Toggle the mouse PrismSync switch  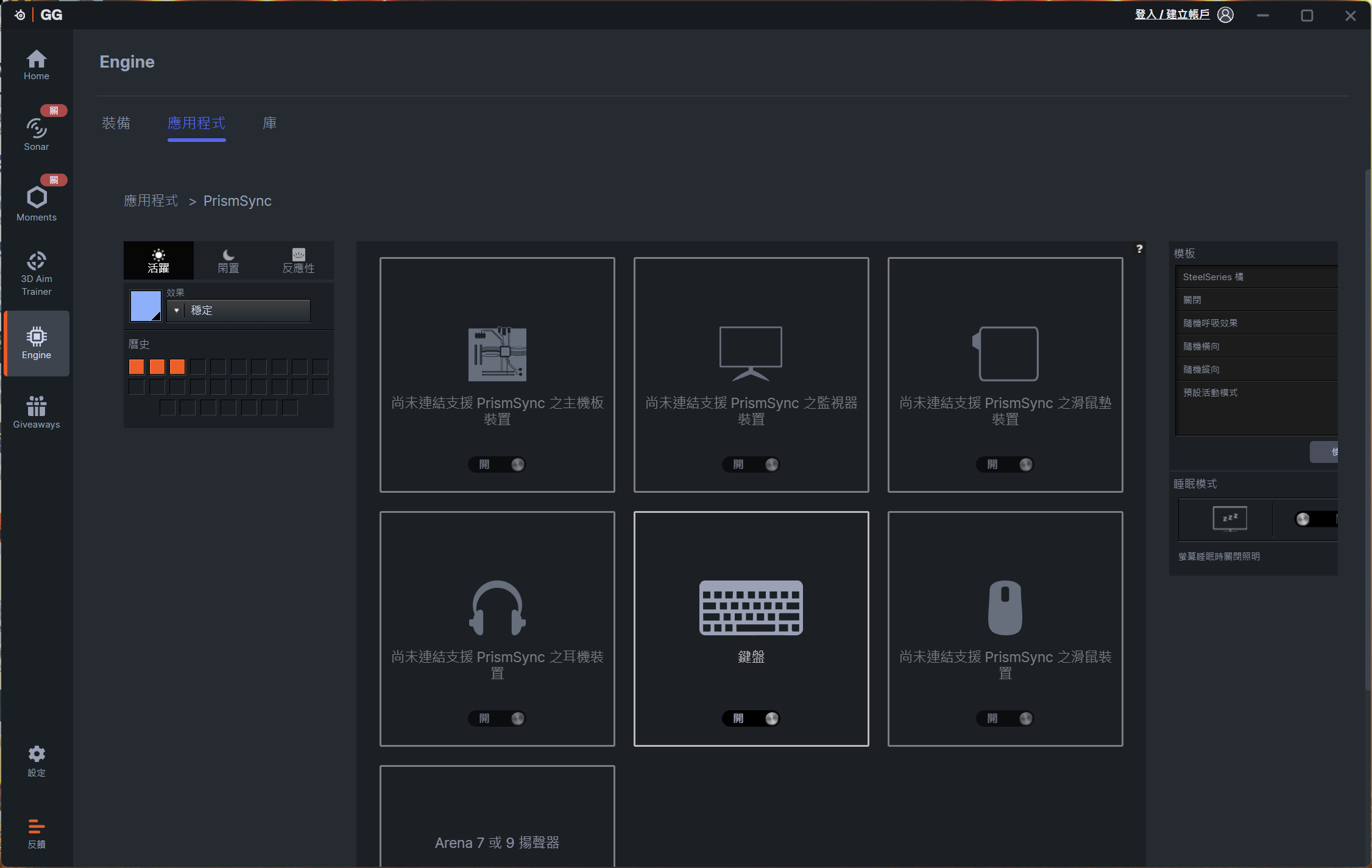pyautogui.click(x=1005, y=718)
